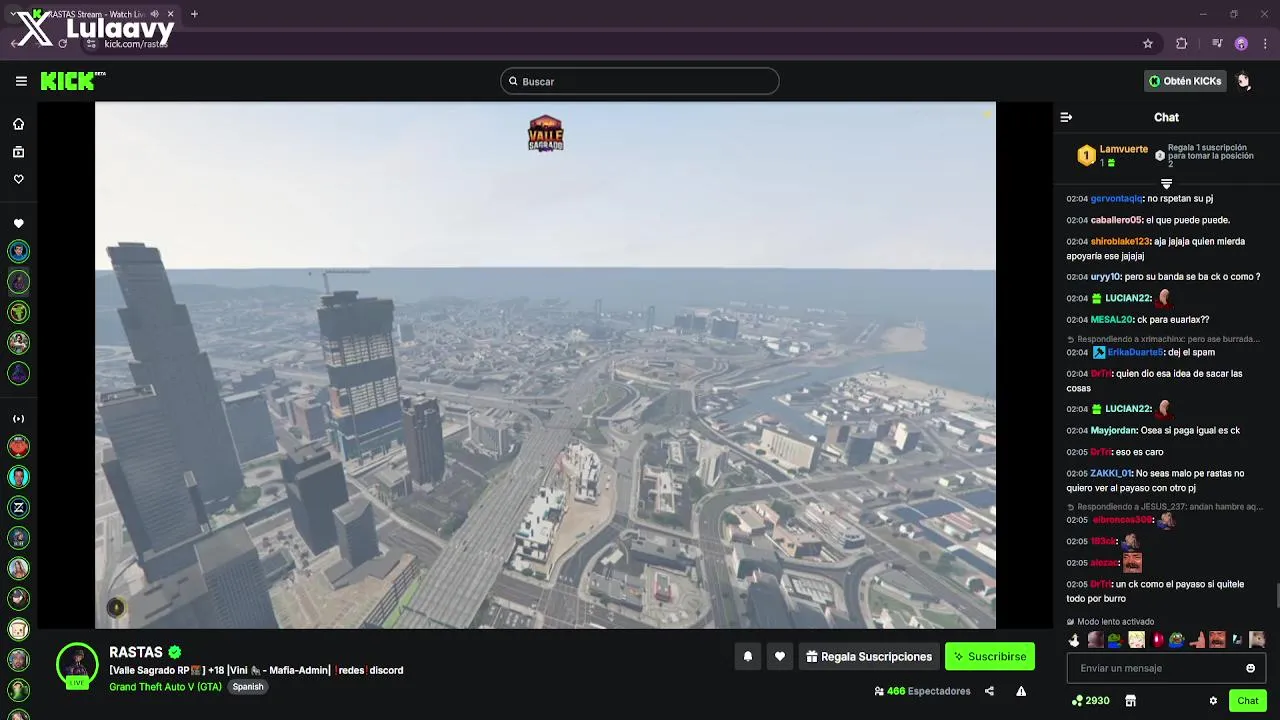Click the KICK logo
This screenshot has height=720, width=1280.
[72, 81]
